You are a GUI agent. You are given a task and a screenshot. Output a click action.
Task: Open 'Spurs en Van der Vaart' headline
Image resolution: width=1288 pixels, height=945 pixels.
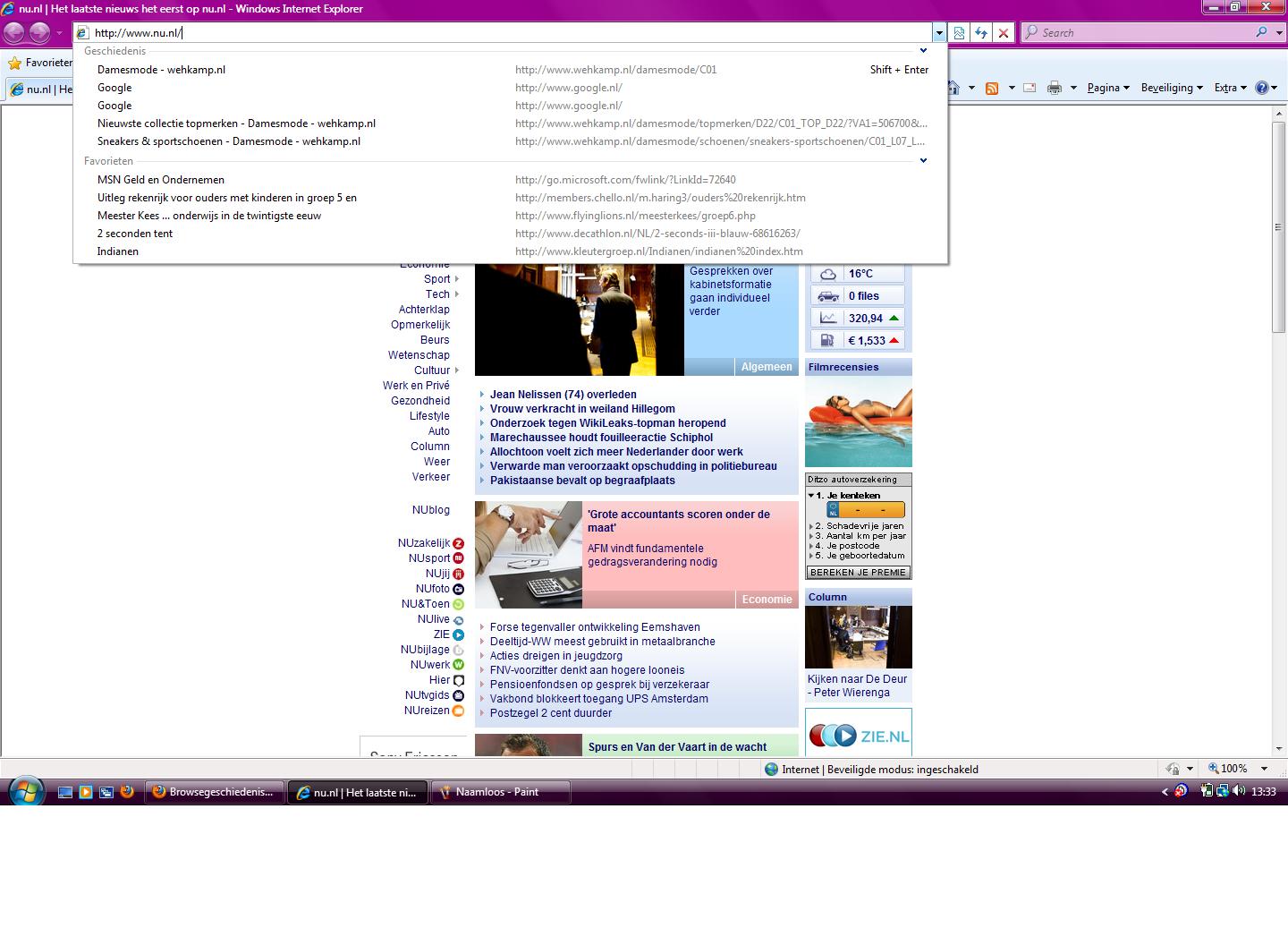click(x=677, y=747)
